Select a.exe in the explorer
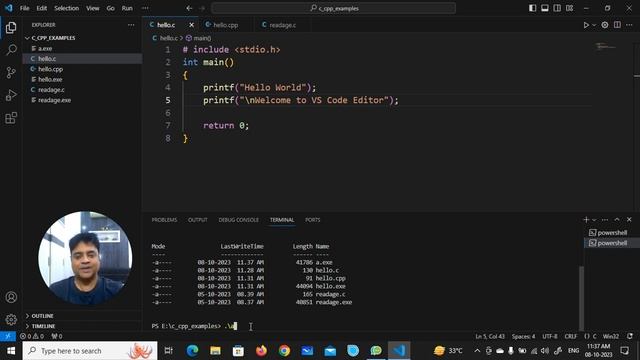 (45, 48)
